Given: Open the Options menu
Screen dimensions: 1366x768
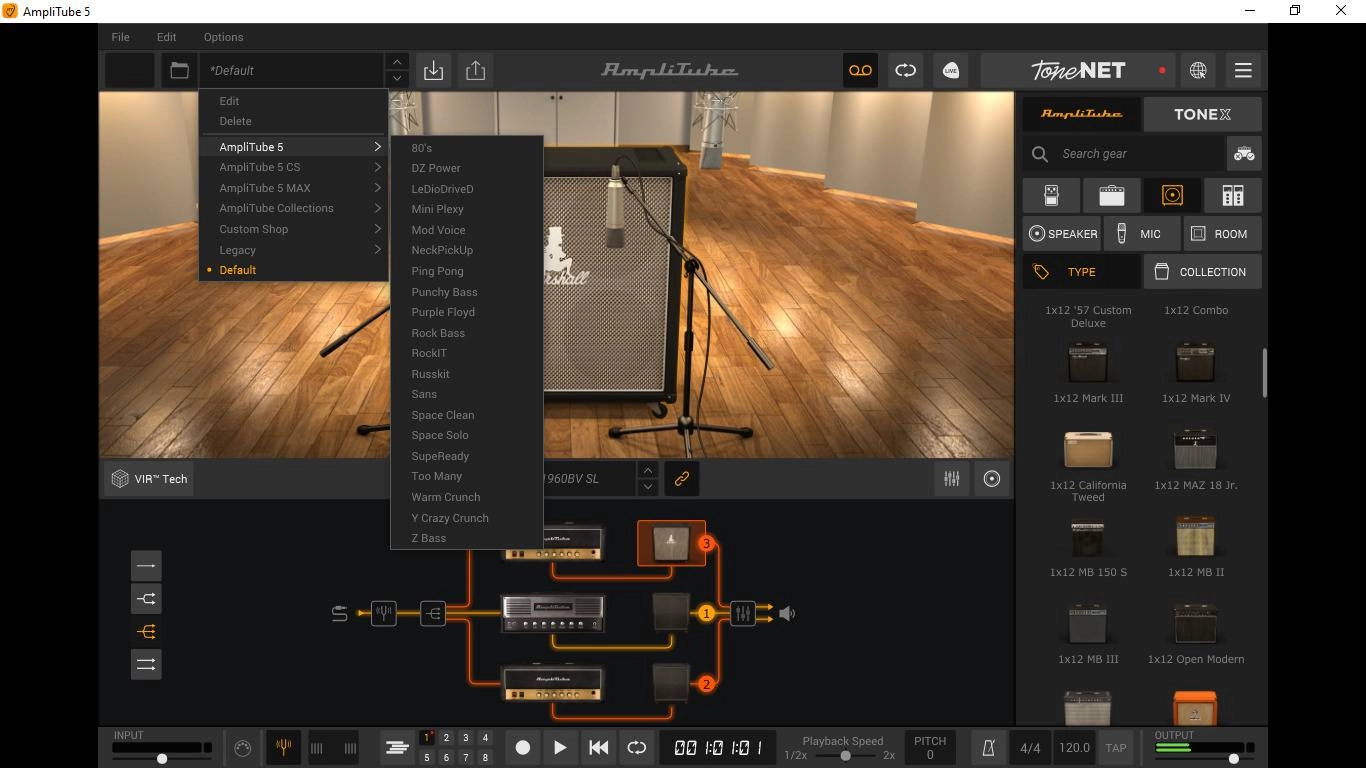Looking at the screenshot, I should click(223, 37).
